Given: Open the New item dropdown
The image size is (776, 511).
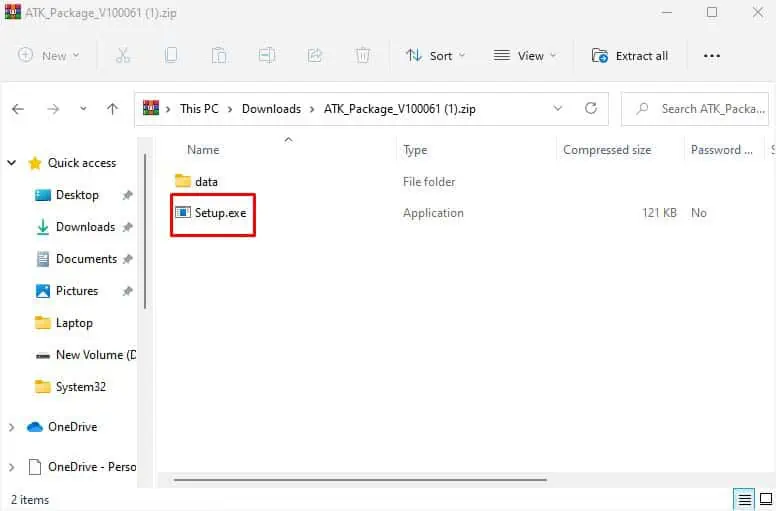Looking at the screenshot, I should point(48,55).
